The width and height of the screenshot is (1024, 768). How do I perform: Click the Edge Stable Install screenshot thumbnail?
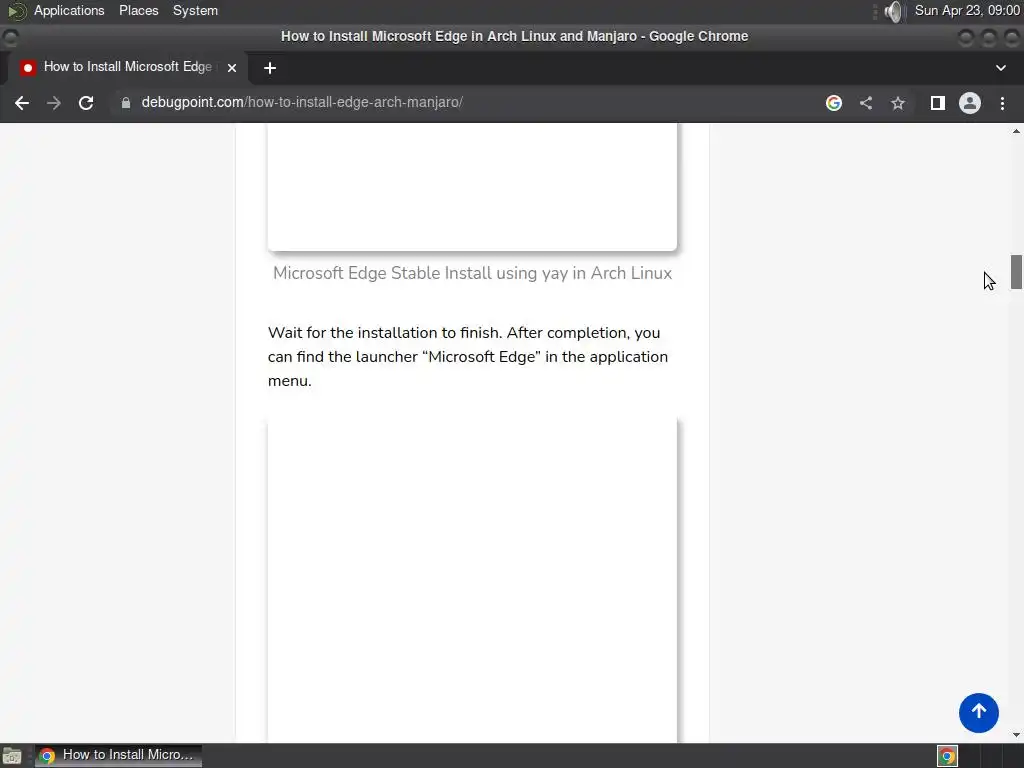472,187
